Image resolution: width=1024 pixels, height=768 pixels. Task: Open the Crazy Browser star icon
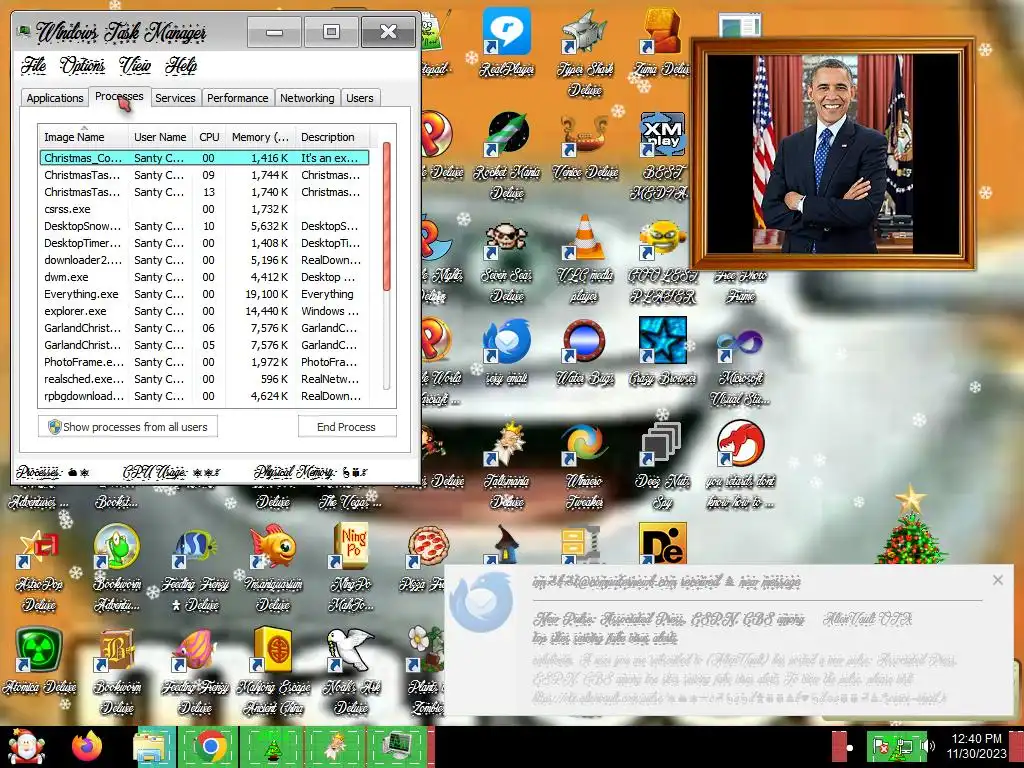pyautogui.click(x=662, y=351)
